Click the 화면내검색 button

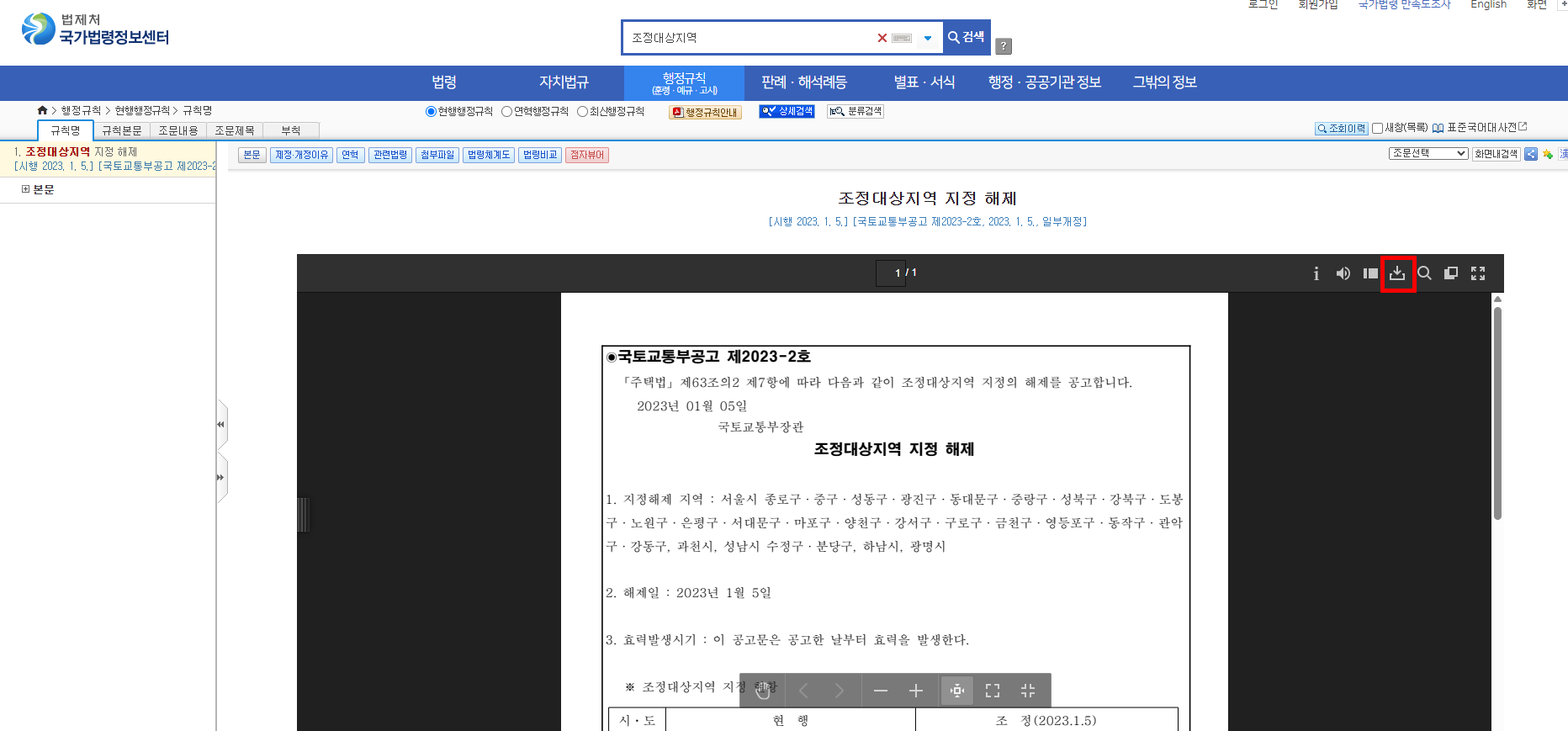[x=1496, y=154]
